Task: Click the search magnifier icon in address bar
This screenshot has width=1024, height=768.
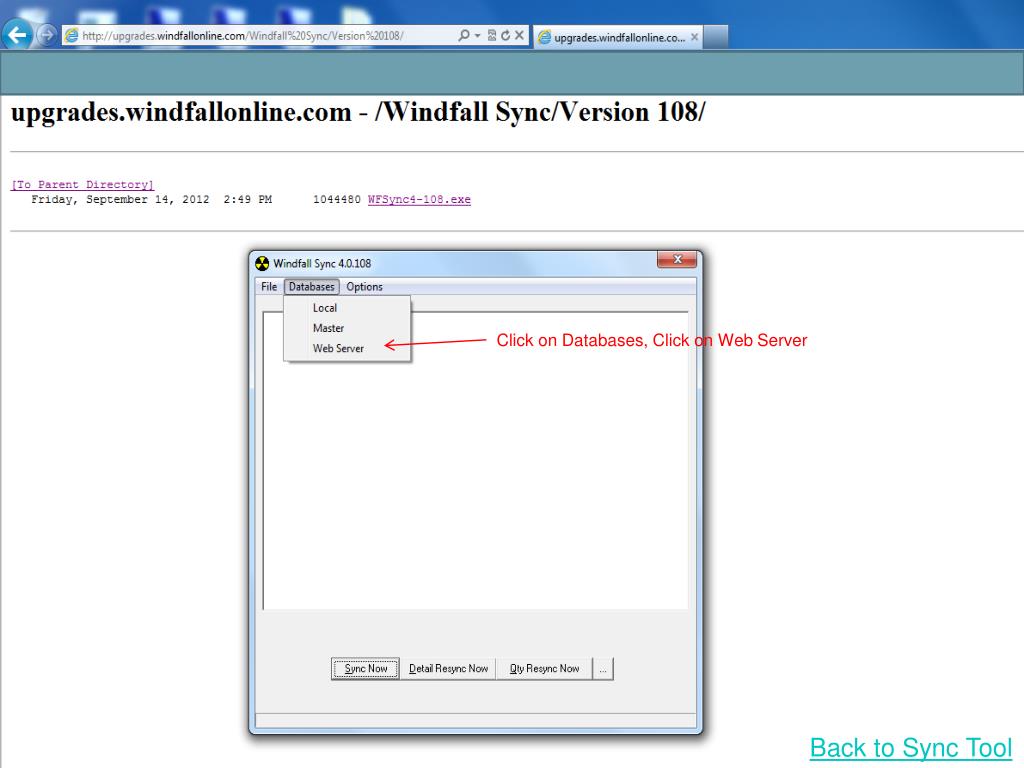Action: point(464,35)
